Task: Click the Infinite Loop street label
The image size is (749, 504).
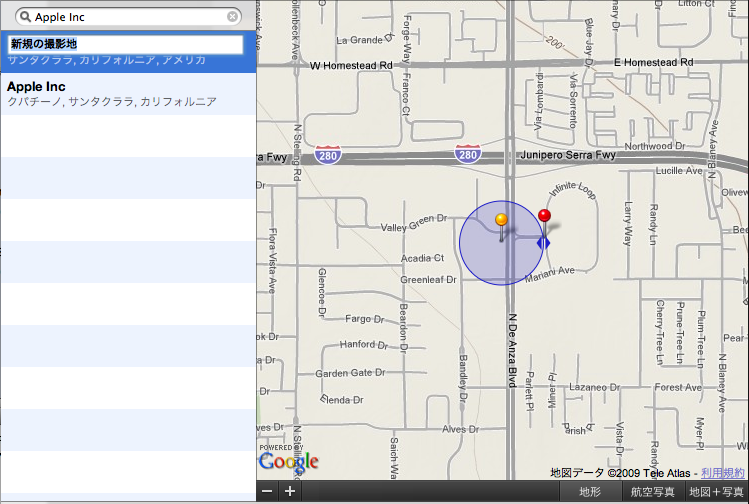Action: tap(572, 190)
